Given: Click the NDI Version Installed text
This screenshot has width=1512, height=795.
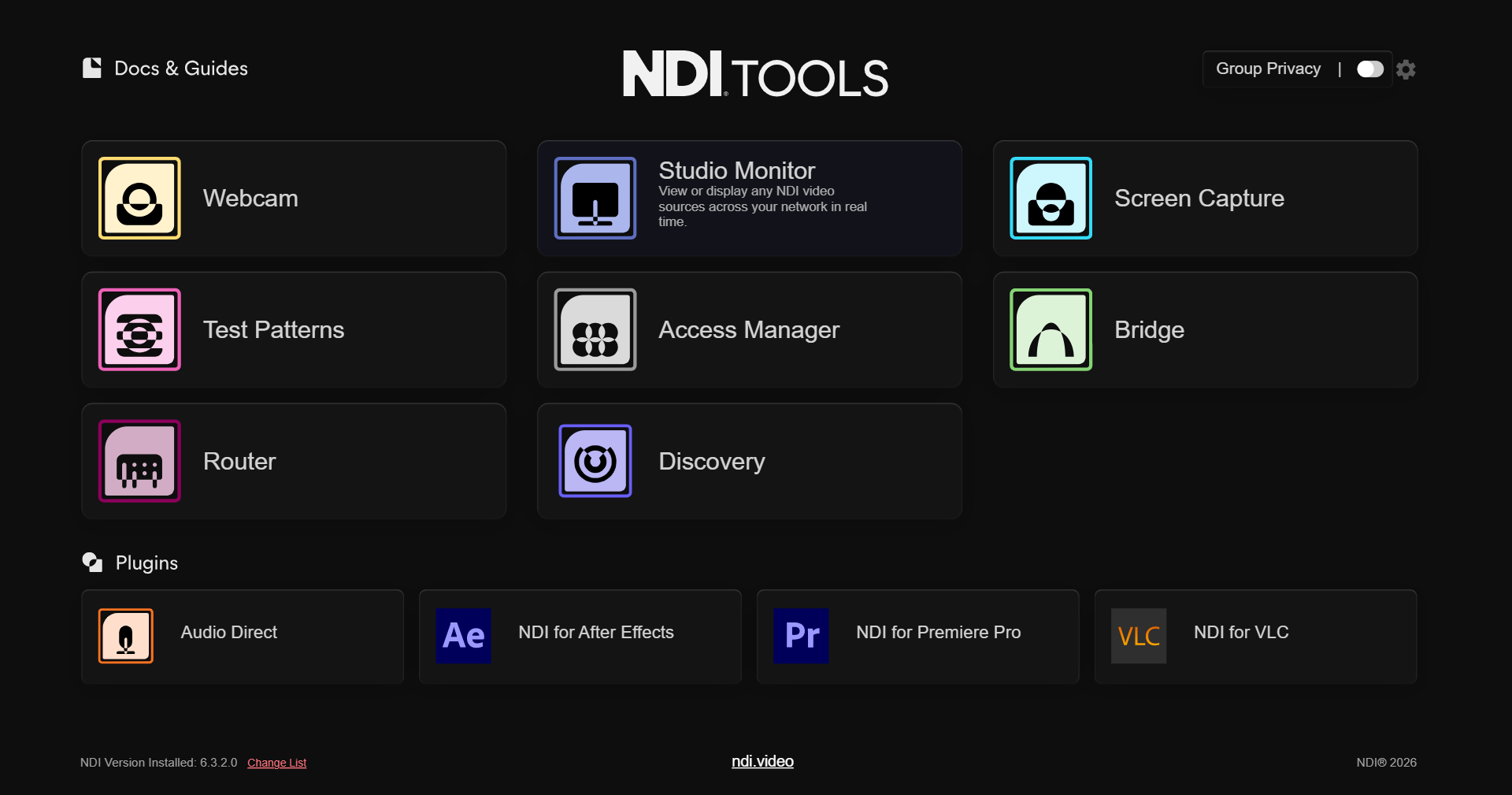Looking at the screenshot, I should click(158, 763).
